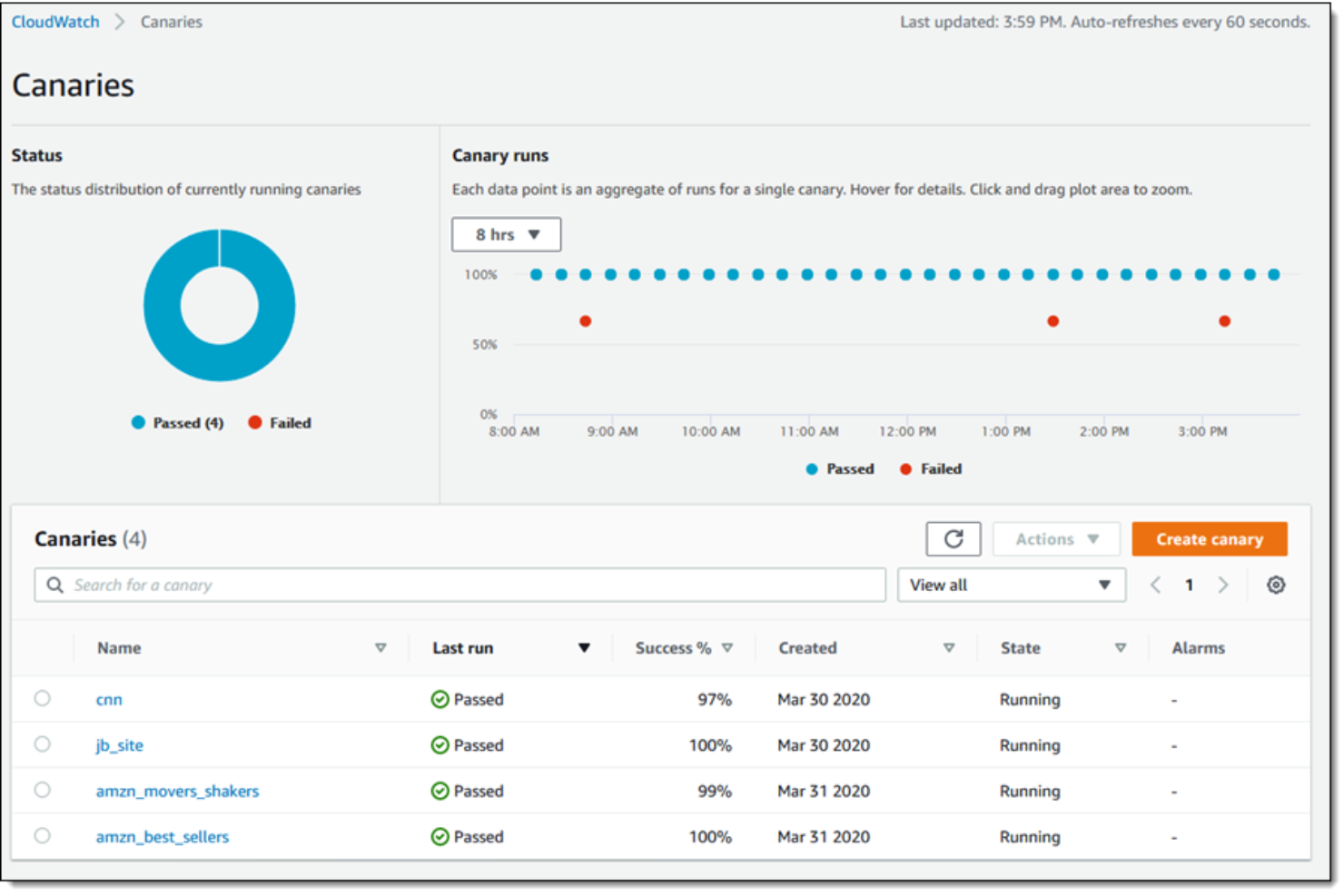Screen dimensions: 1344x896
Task: Open the amzn_movers_shakers canary link
Action: pos(177,790)
